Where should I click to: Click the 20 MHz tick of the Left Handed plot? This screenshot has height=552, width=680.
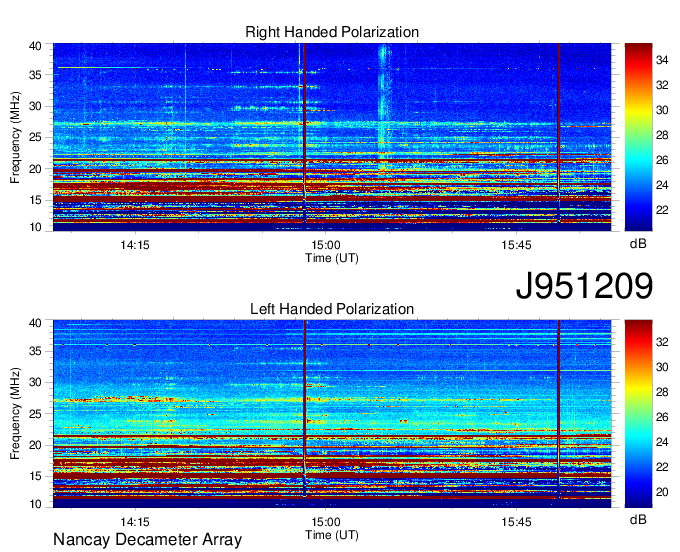coord(35,445)
